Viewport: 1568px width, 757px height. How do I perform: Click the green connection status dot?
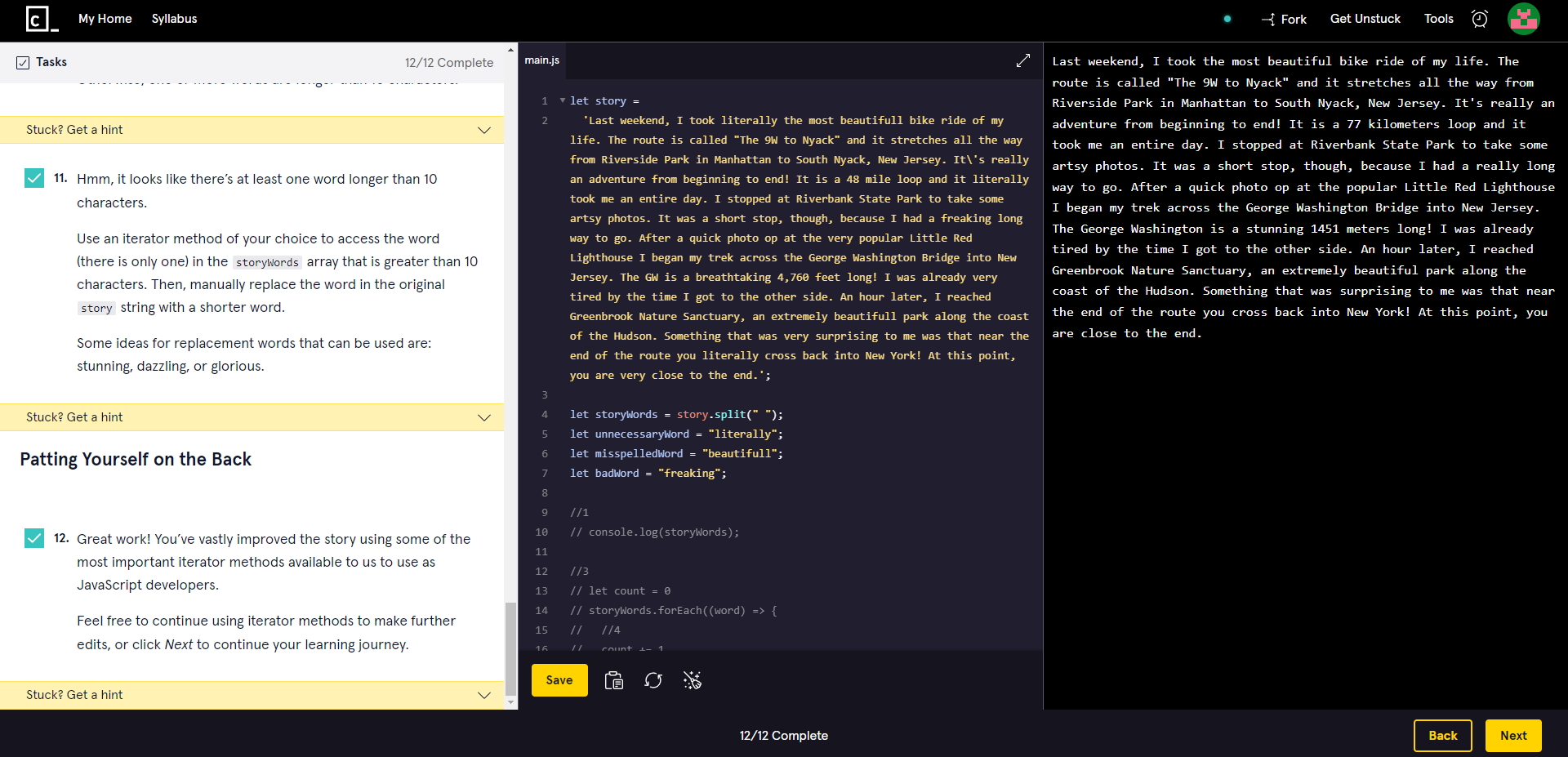[x=1227, y=18]
